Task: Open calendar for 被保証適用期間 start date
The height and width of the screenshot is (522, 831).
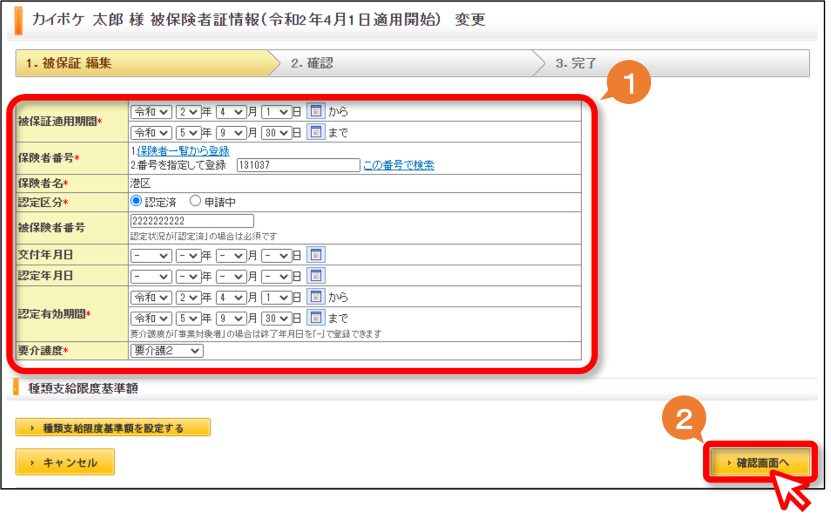Action: [316, 111]
